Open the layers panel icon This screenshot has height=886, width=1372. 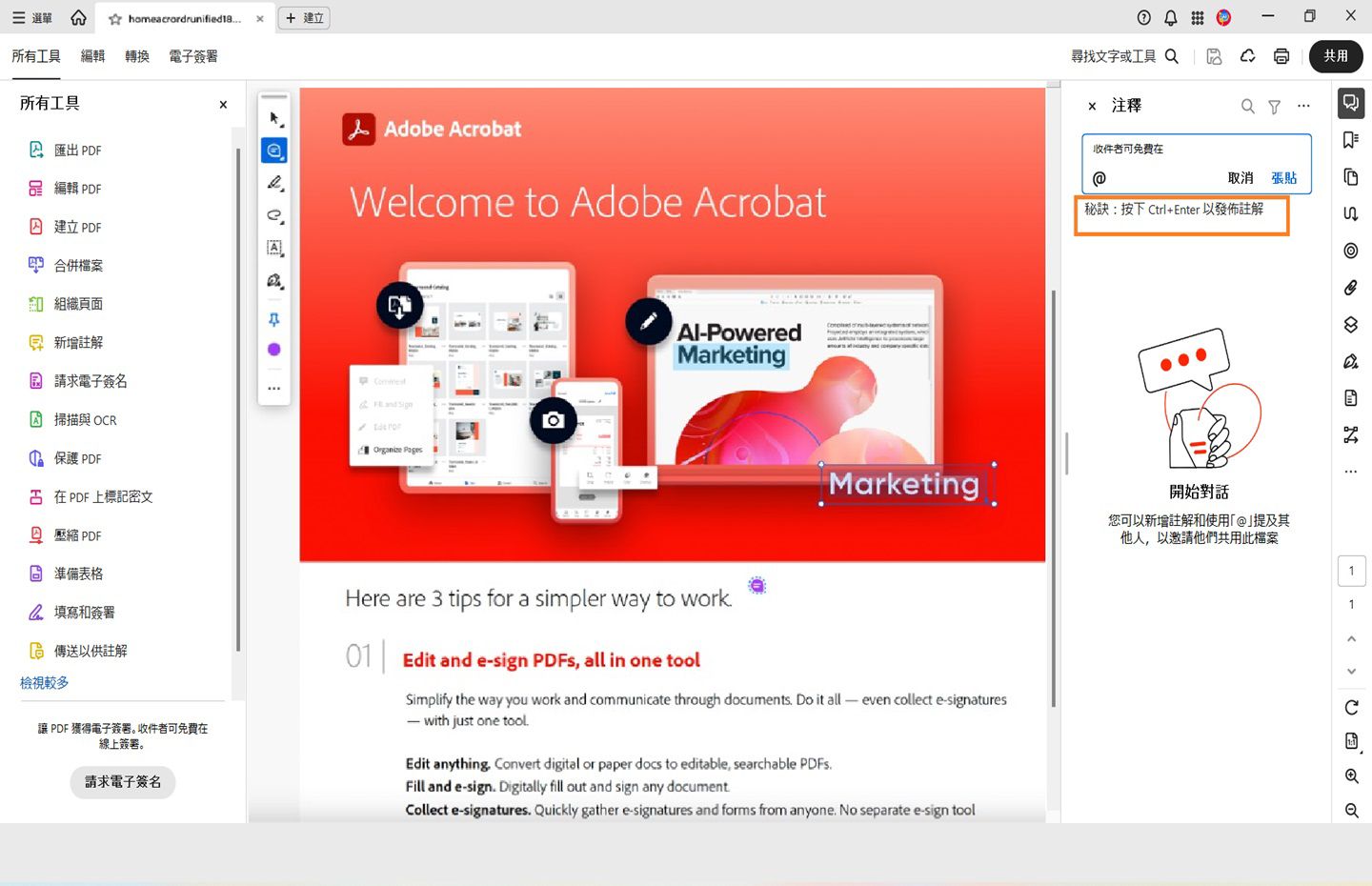pos(1351,324)
